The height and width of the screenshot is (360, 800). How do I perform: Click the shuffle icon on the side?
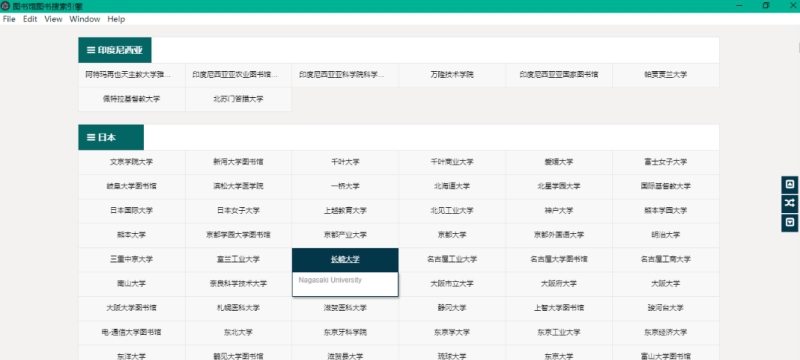coord(790,203)
